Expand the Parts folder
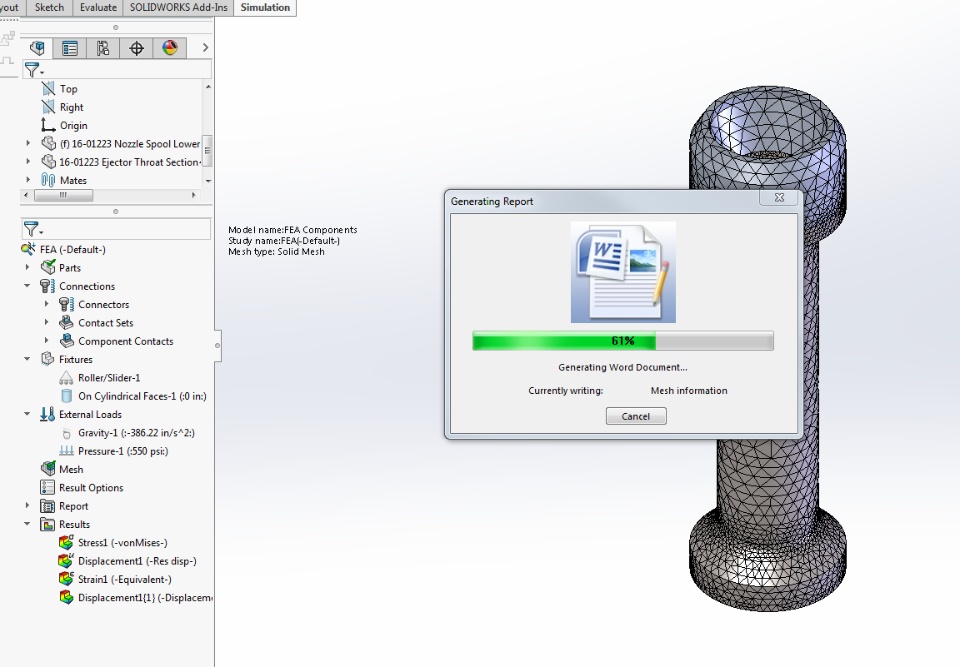 pos(28,267)
